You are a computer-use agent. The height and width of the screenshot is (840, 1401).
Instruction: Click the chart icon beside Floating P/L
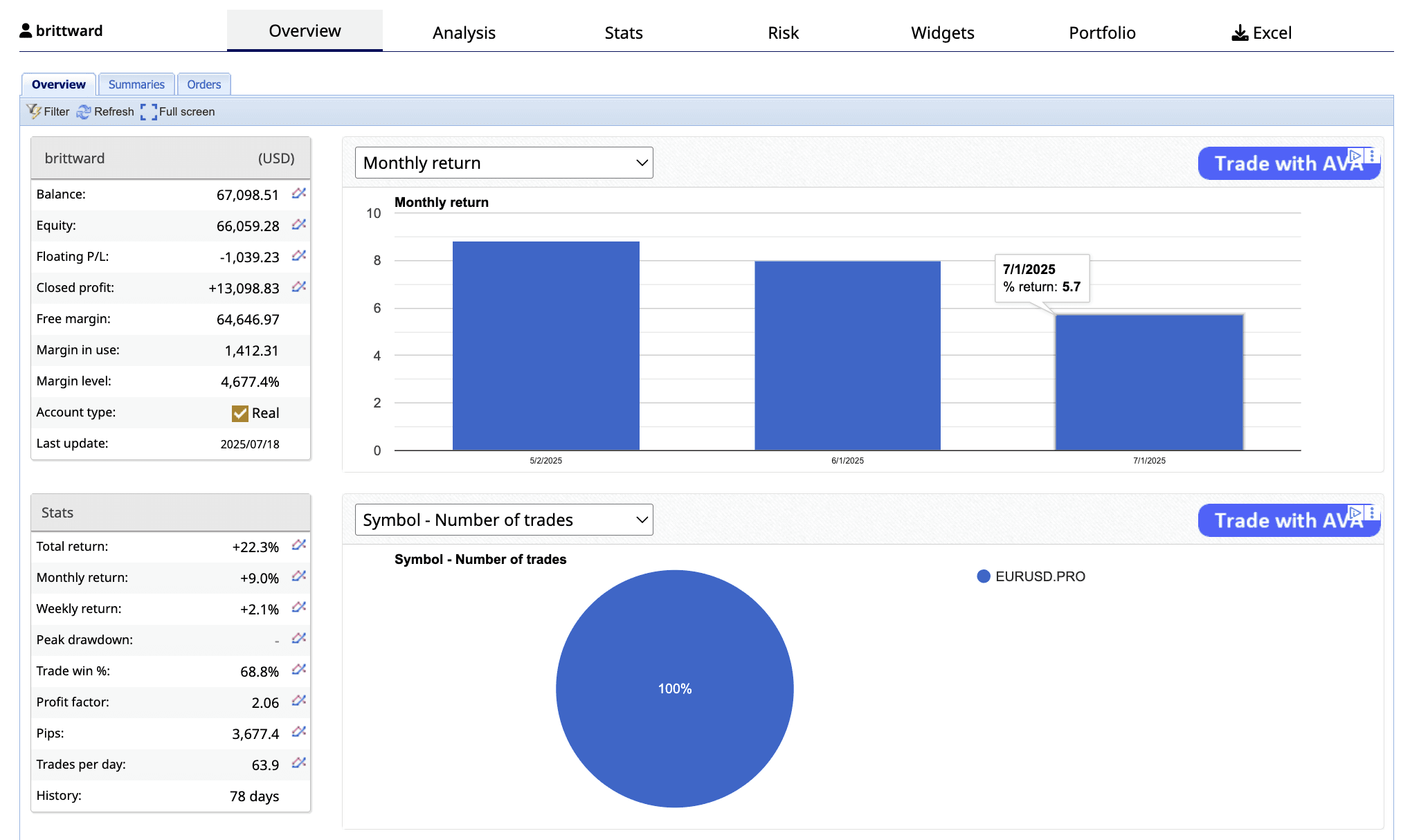coord(299,256)
